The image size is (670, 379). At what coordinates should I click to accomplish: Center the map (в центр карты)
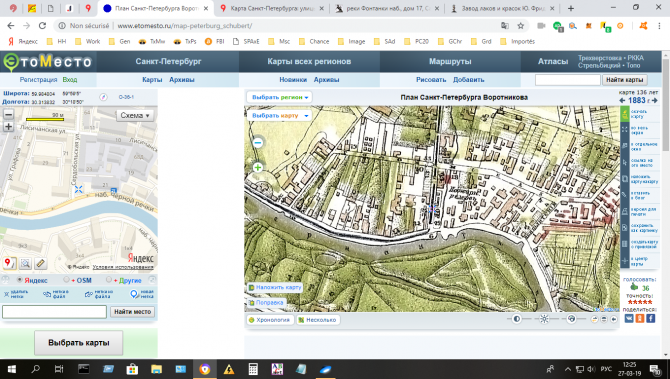pyautogui.click(x=625, y=261)
